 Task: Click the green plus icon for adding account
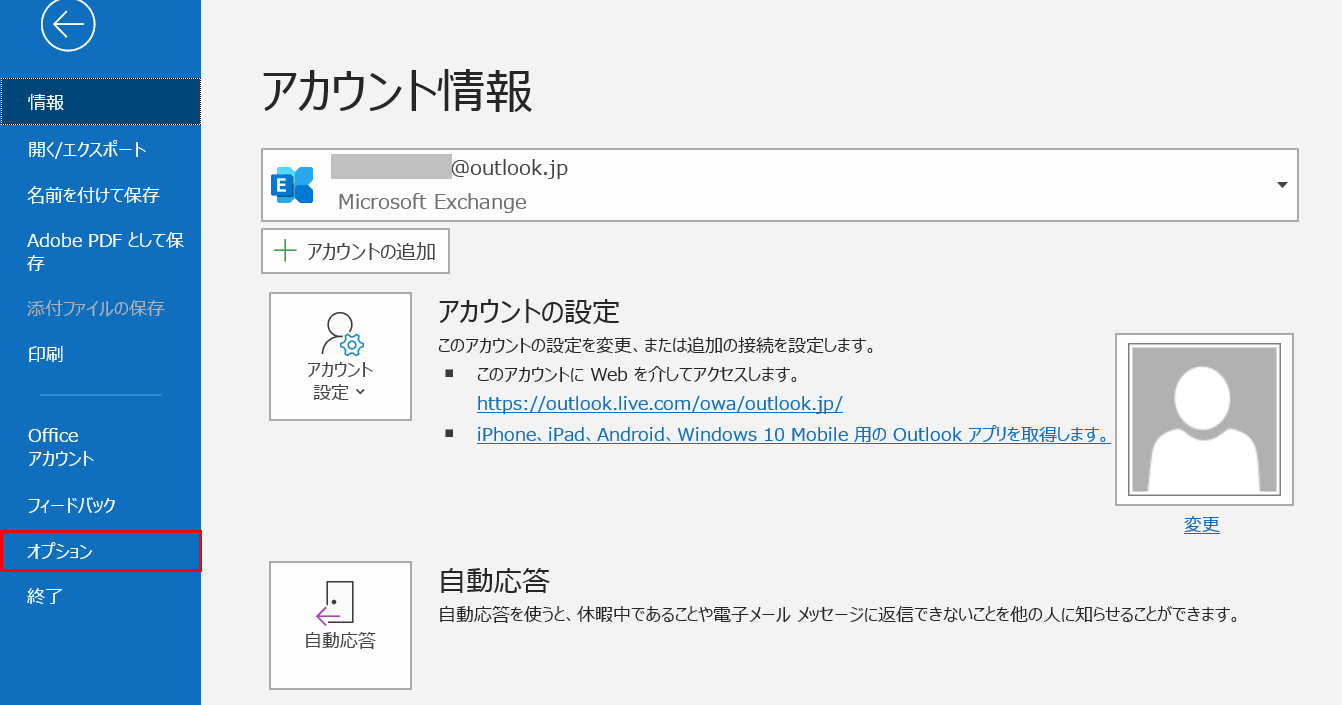tap(286, 251)
